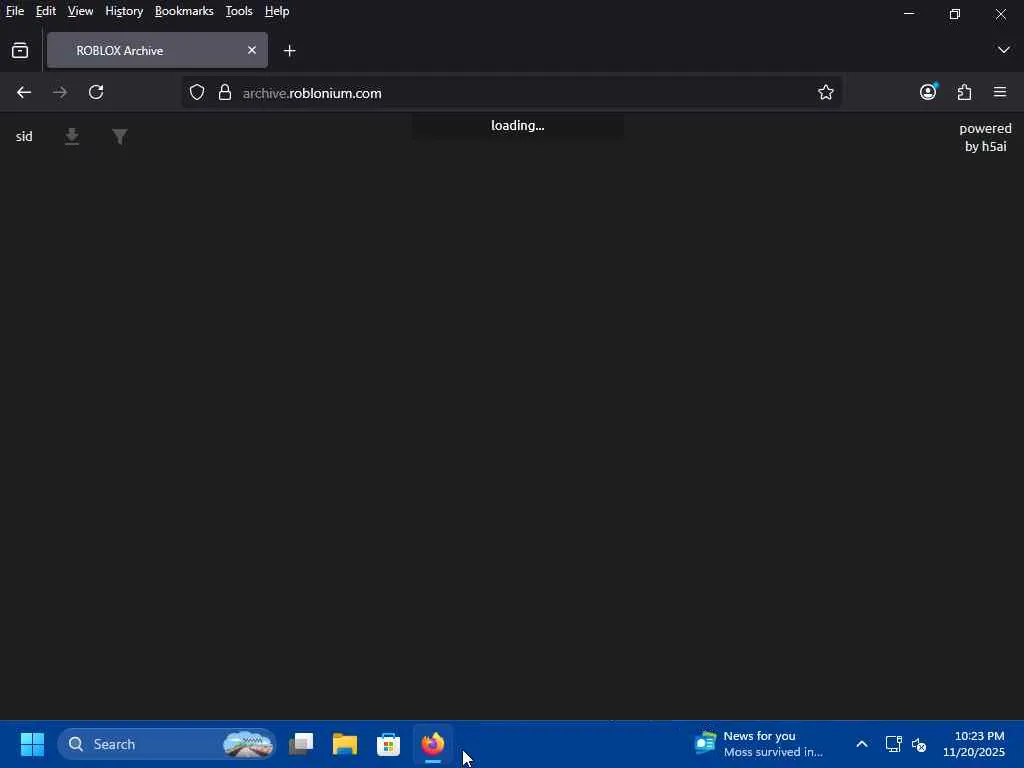Click the h5ai download icon
The height and width of the screenshot is (768, 1024).
72,136
